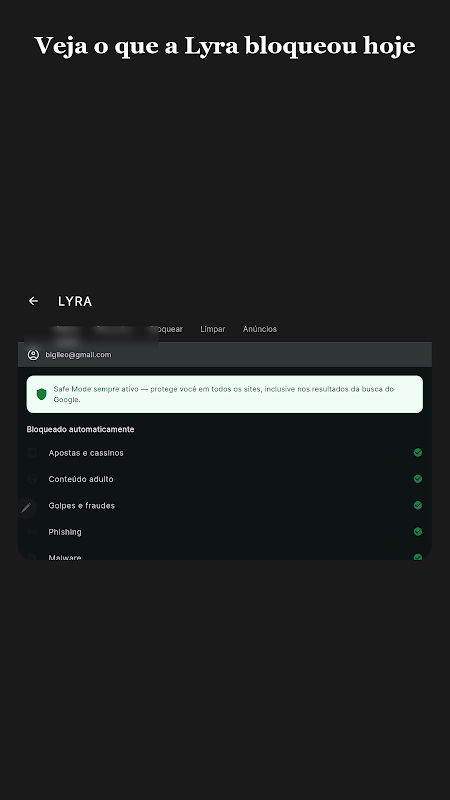450x800 pixels.
Task: Click the bigileo@gmail.com account email
Action: [78, 355]
